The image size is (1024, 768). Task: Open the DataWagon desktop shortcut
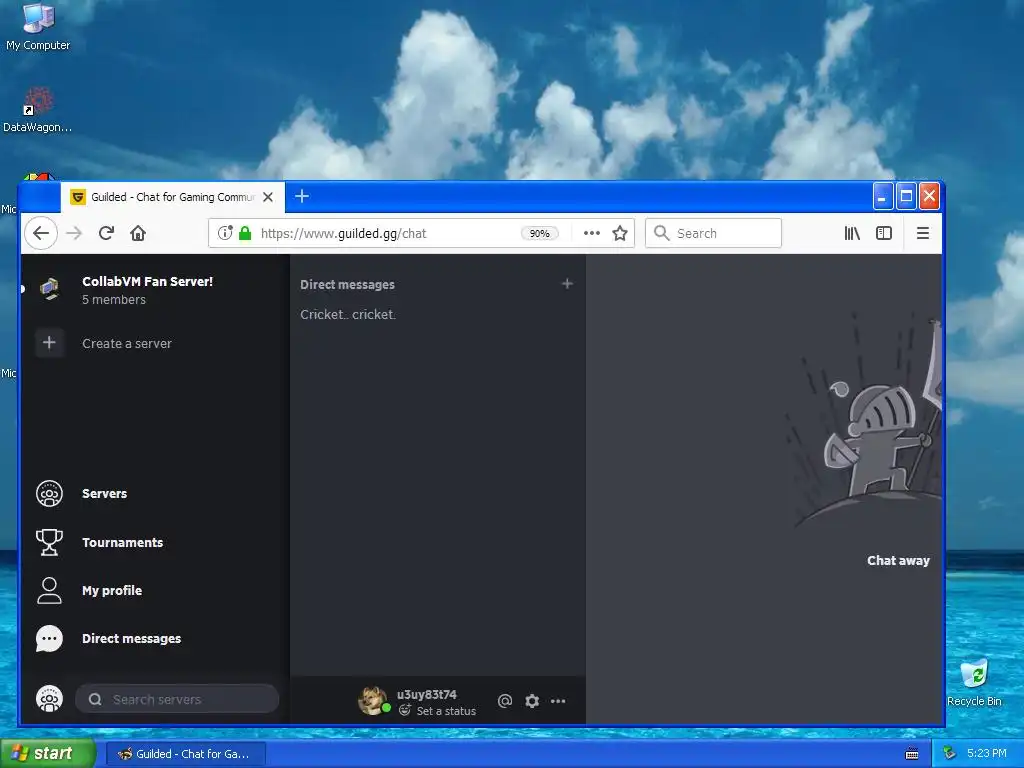(x=37, y=110)
